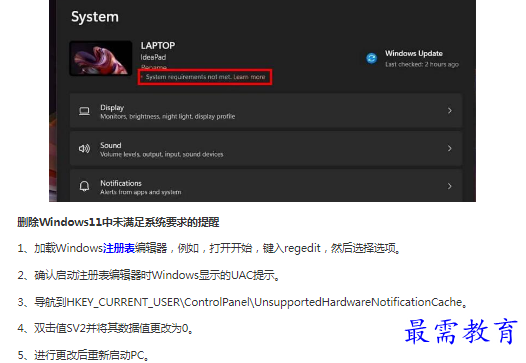Click the HKEY_CURRENT_USER registry path text

(264, 302)
